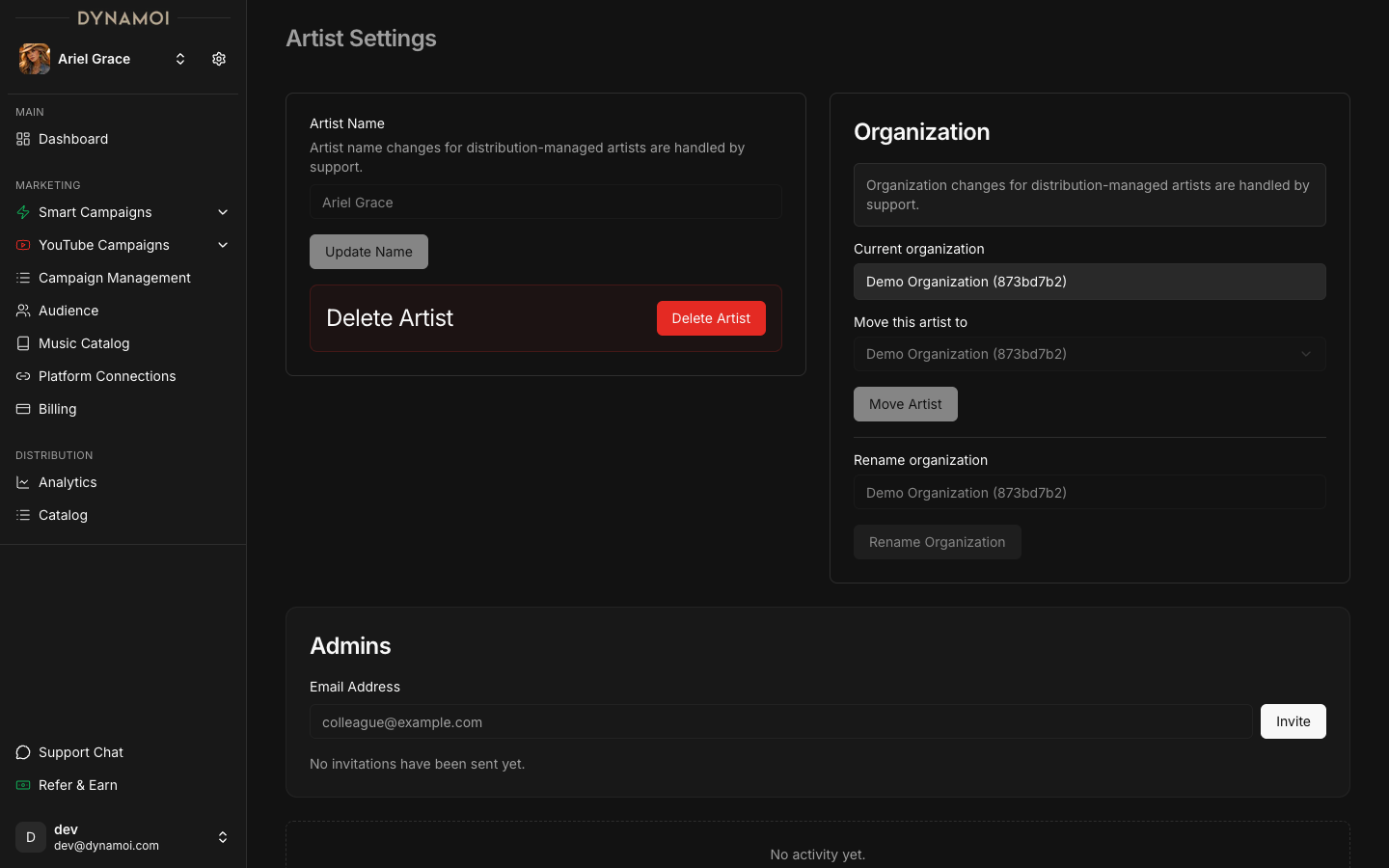Switch artist using Ariel Grace selector arrows
The image size is (1389, 868).
(x=180, y=59)
